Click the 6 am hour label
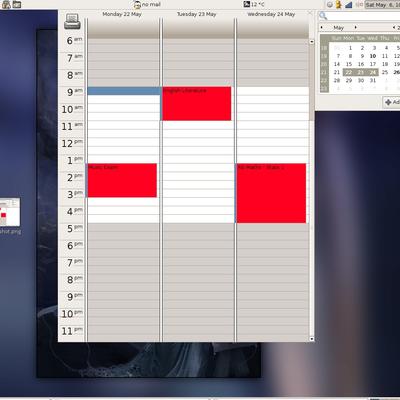 pyautogui.click(x=74, y=41)
